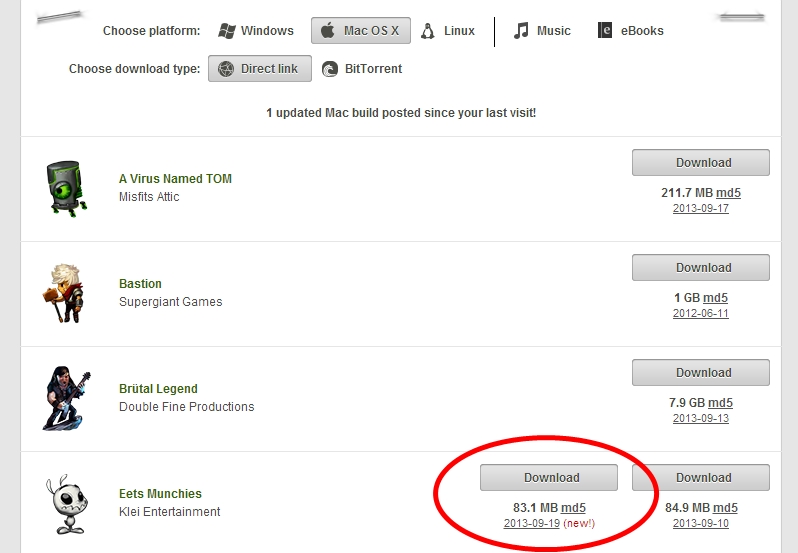The width and height of the screenshot is (798, 553).
Task: Switch platform to Linux
Action: pyautogui.click(x=448, y=31)
